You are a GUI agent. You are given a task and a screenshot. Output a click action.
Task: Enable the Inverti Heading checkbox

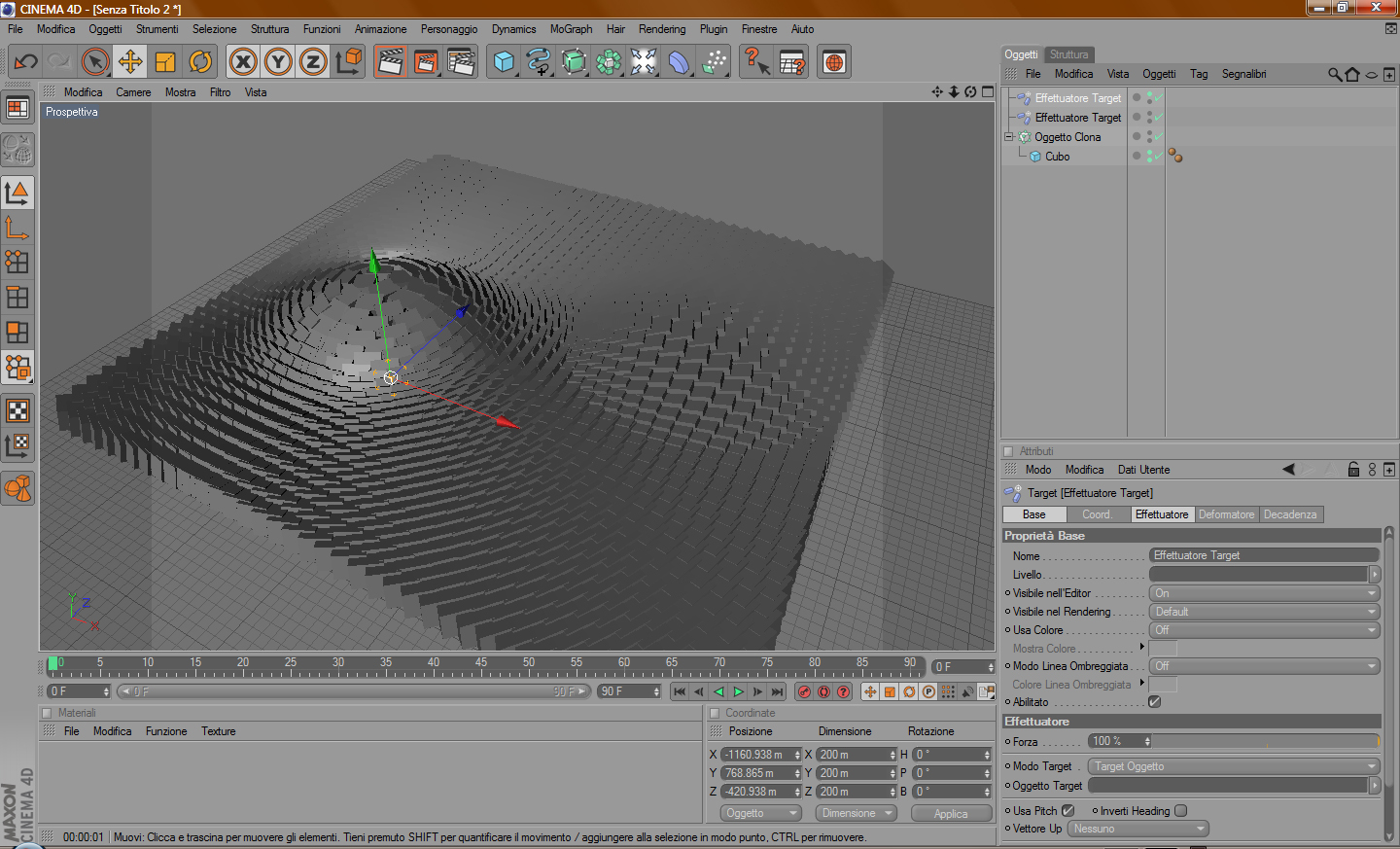tap(1180, 811)
